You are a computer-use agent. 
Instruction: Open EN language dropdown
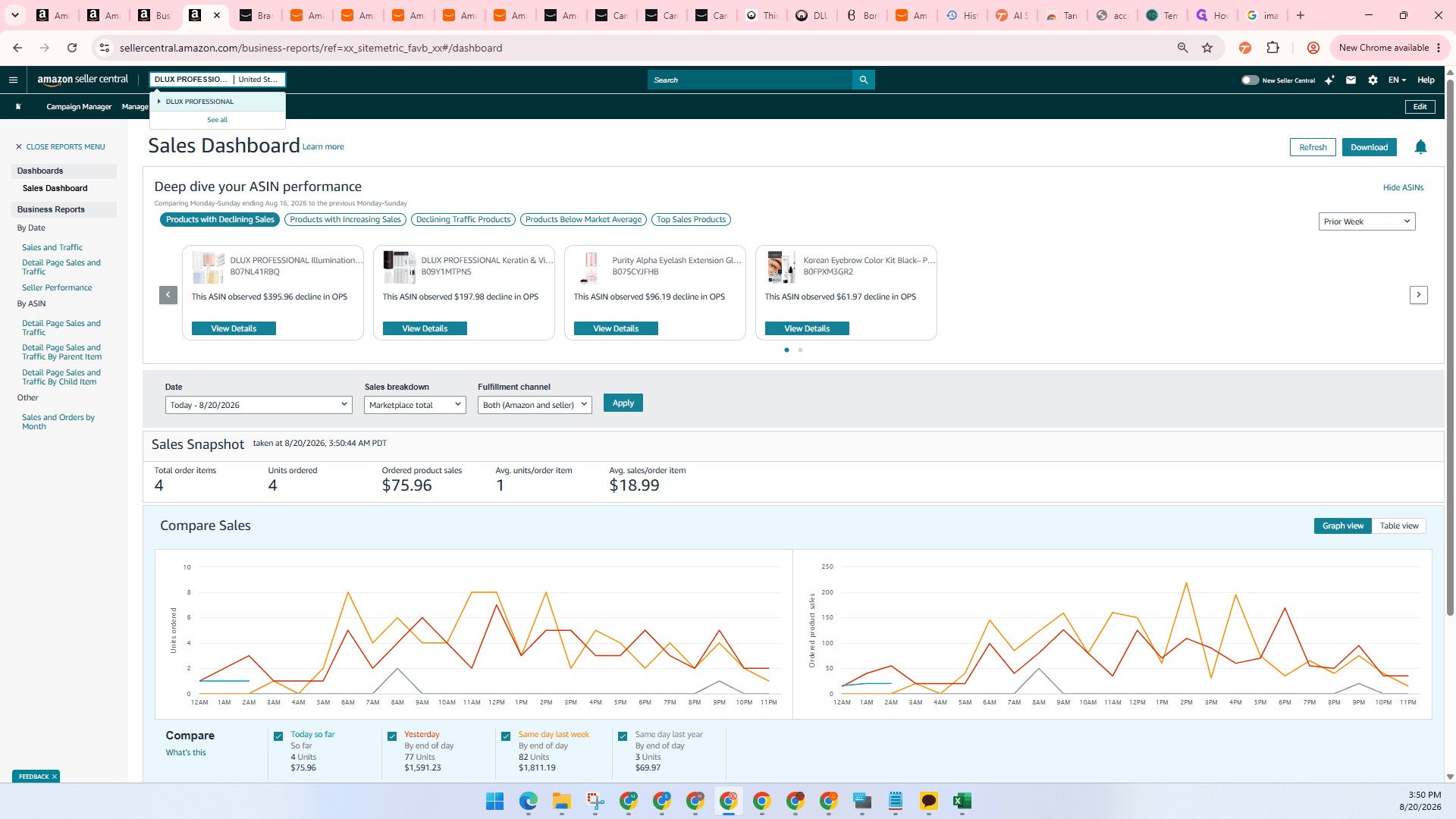(x=1397, y=80)
